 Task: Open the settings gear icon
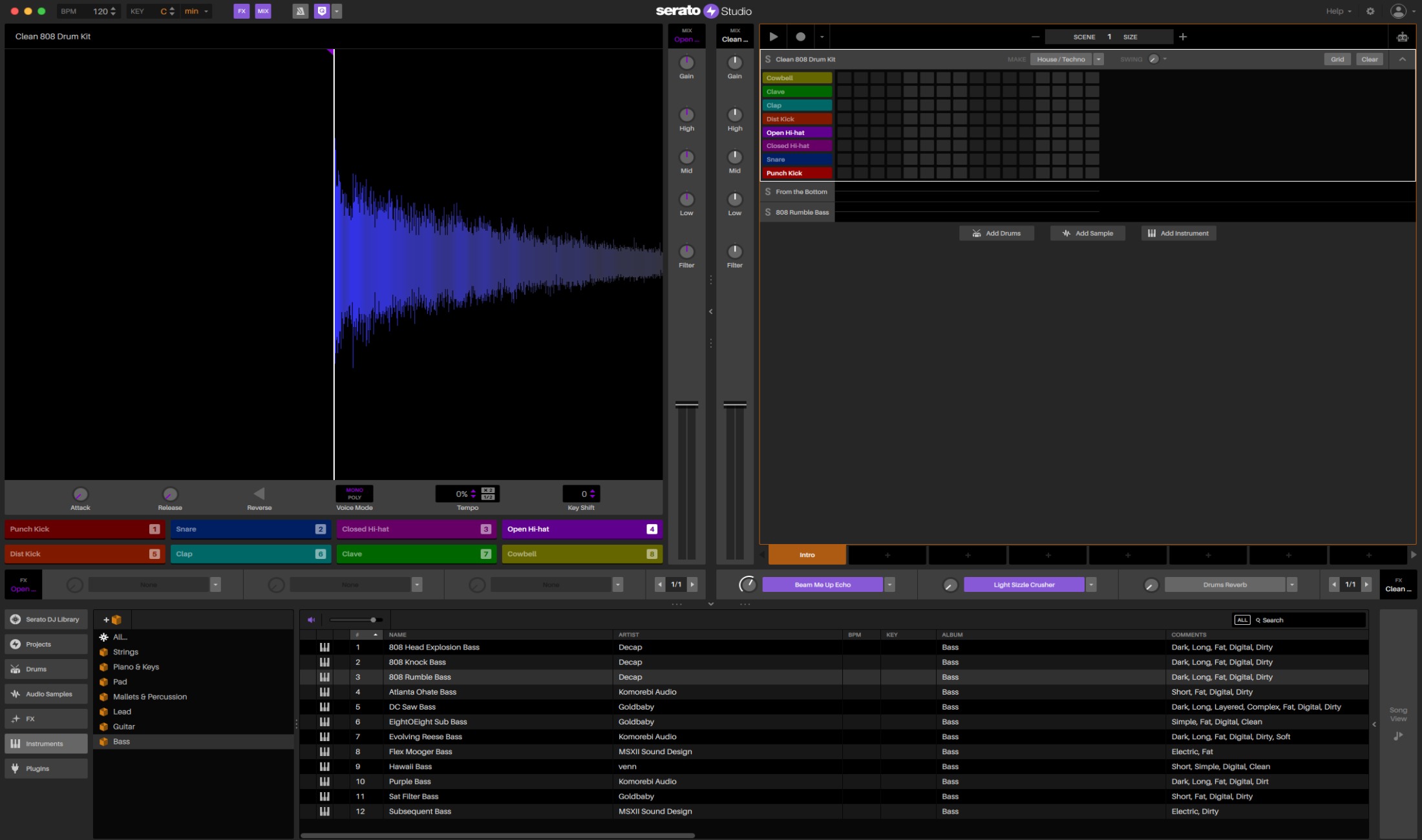tap(1370, 11)
